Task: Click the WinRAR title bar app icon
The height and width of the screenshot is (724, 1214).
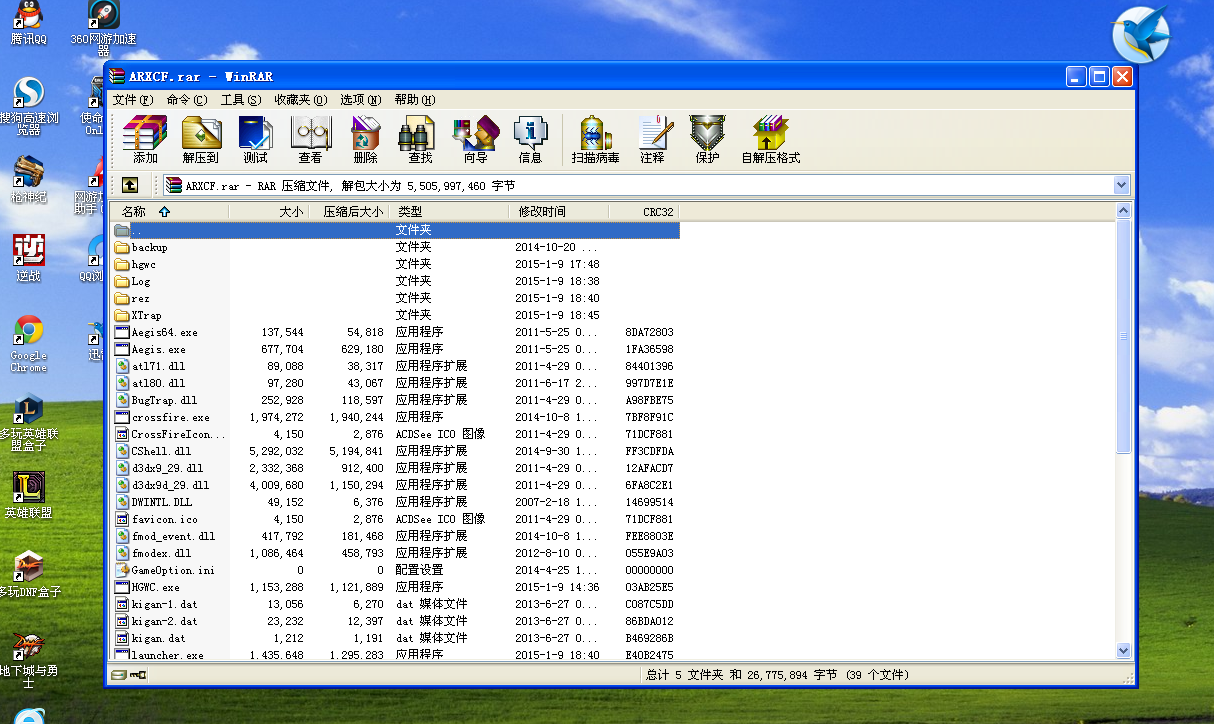Action: [118, 76]
